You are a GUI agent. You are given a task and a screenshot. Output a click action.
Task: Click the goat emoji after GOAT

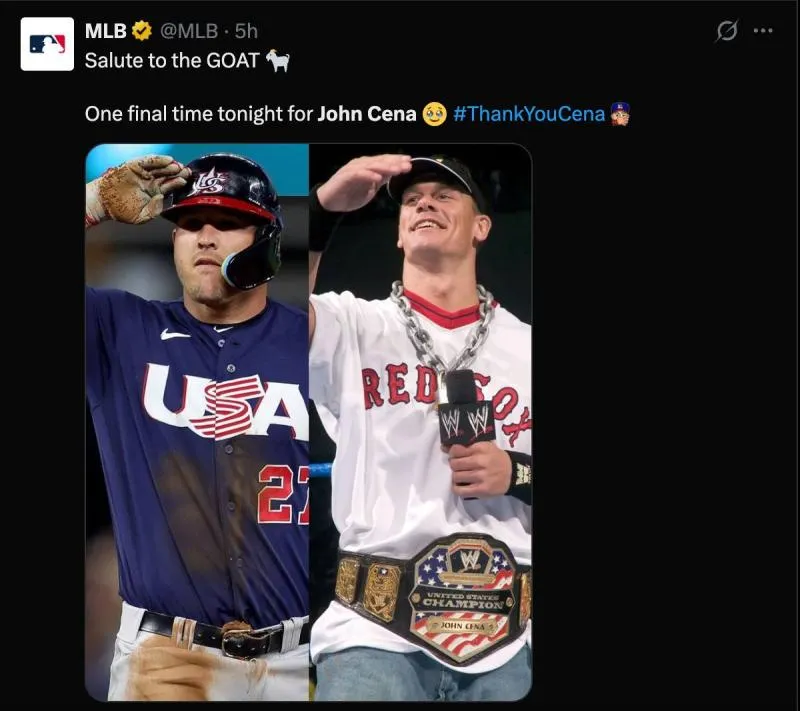[279, 61]
